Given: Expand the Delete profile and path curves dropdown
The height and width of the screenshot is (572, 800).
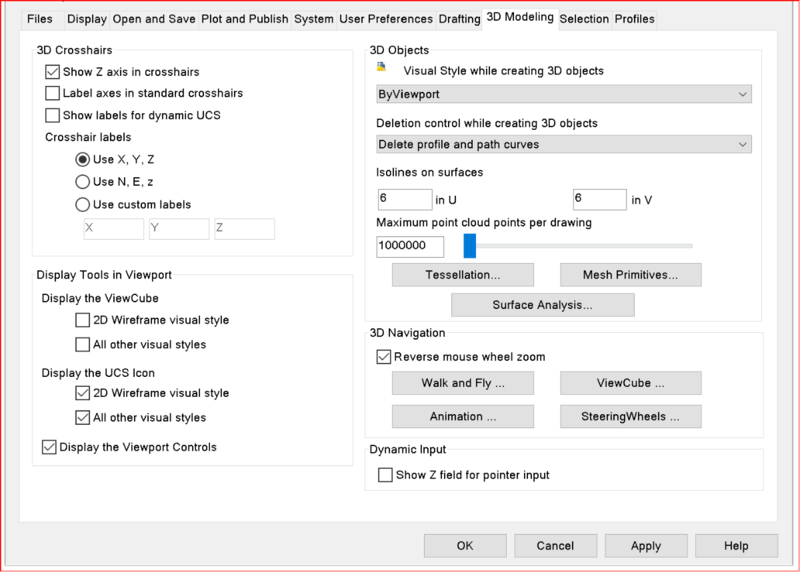Looking at the screenshot, I should pos(564,145).
